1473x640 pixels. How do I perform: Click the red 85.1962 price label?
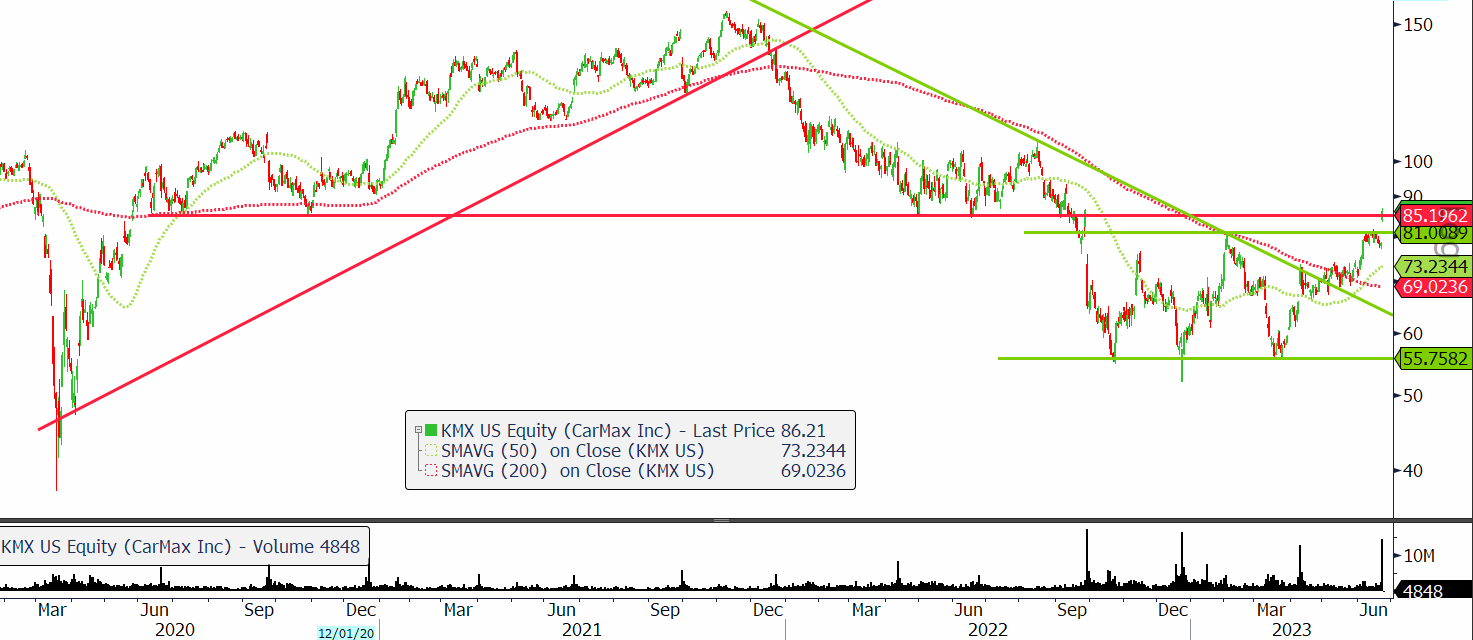[1434, 215]
